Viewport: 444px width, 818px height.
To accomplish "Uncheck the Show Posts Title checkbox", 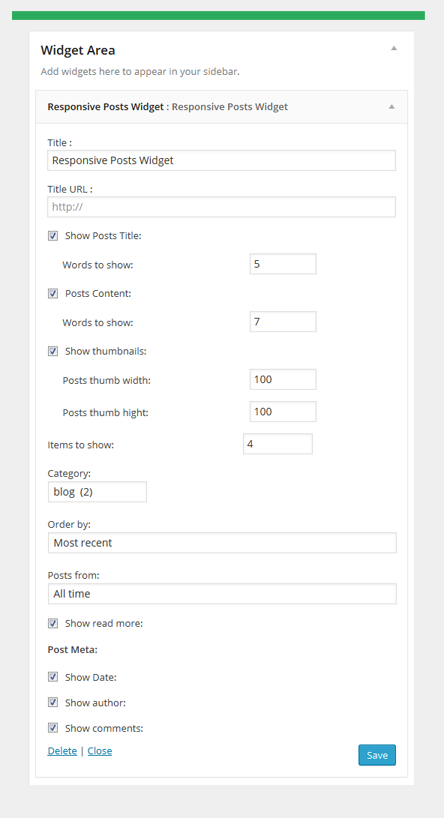I will 53,236.
